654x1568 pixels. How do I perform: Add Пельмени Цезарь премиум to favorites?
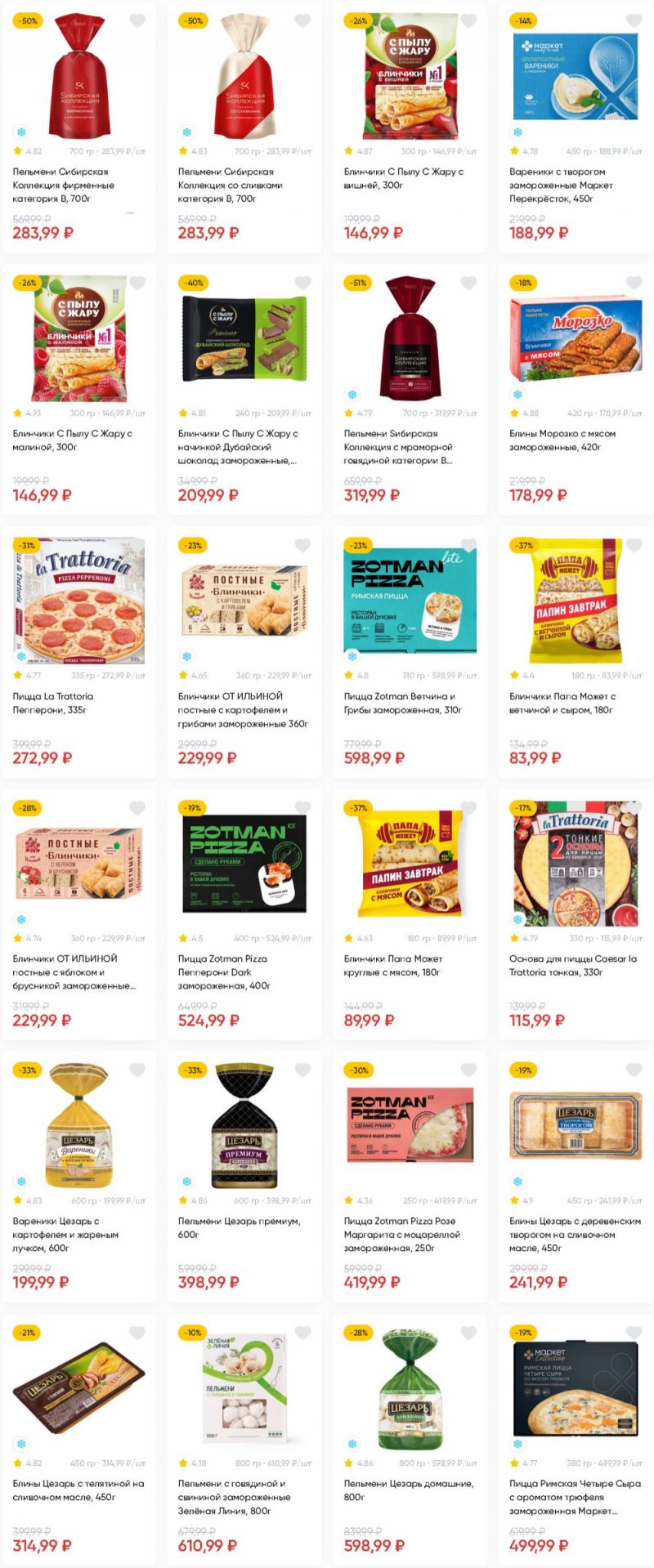tap(302, 1070)
